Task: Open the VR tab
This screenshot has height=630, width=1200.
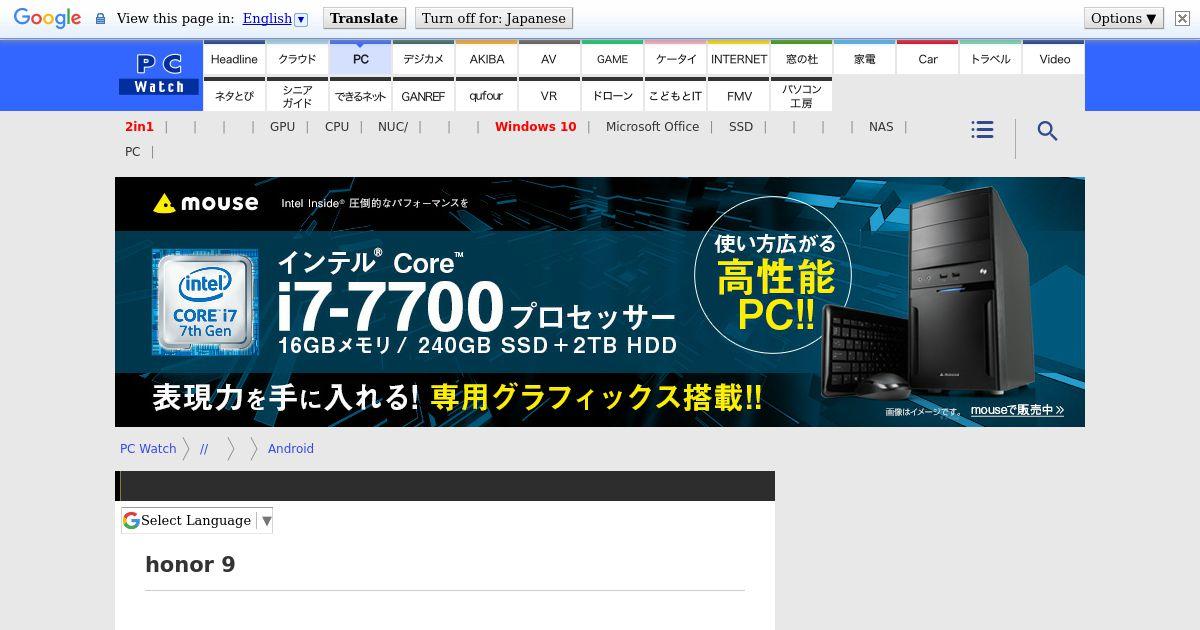Action: [x=549, y=95]
